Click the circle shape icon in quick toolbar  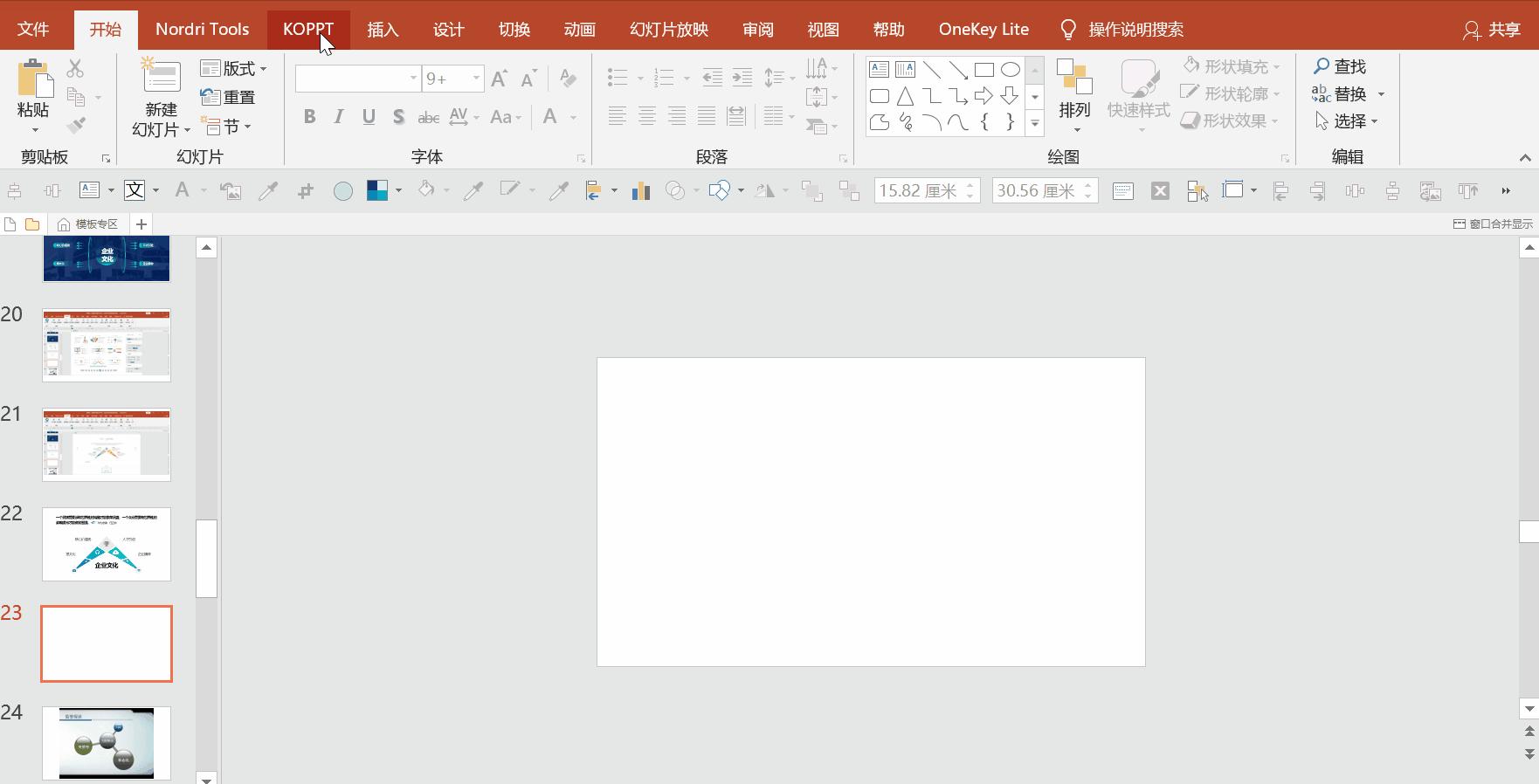click(343, 191)
